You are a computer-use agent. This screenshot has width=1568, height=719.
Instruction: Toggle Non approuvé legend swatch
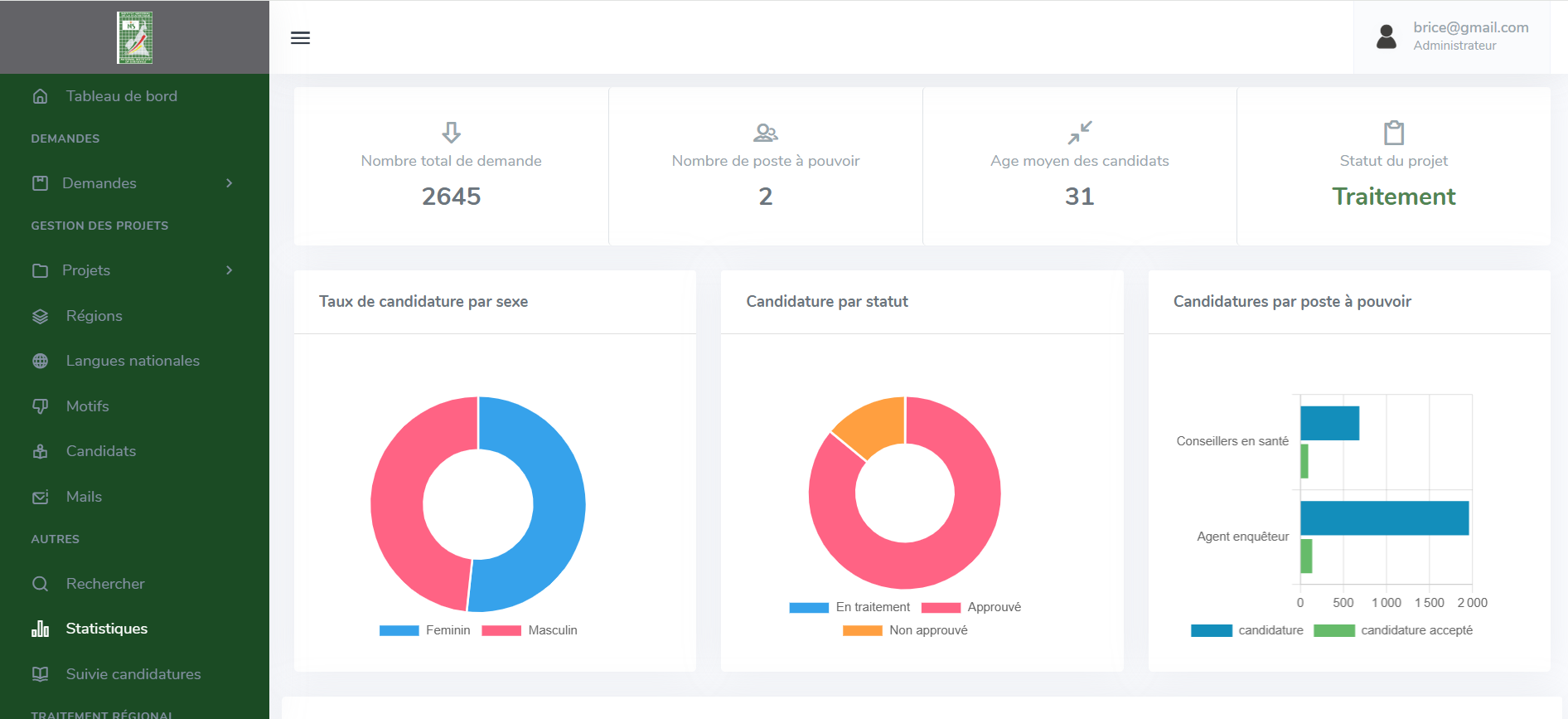[863, 630]
